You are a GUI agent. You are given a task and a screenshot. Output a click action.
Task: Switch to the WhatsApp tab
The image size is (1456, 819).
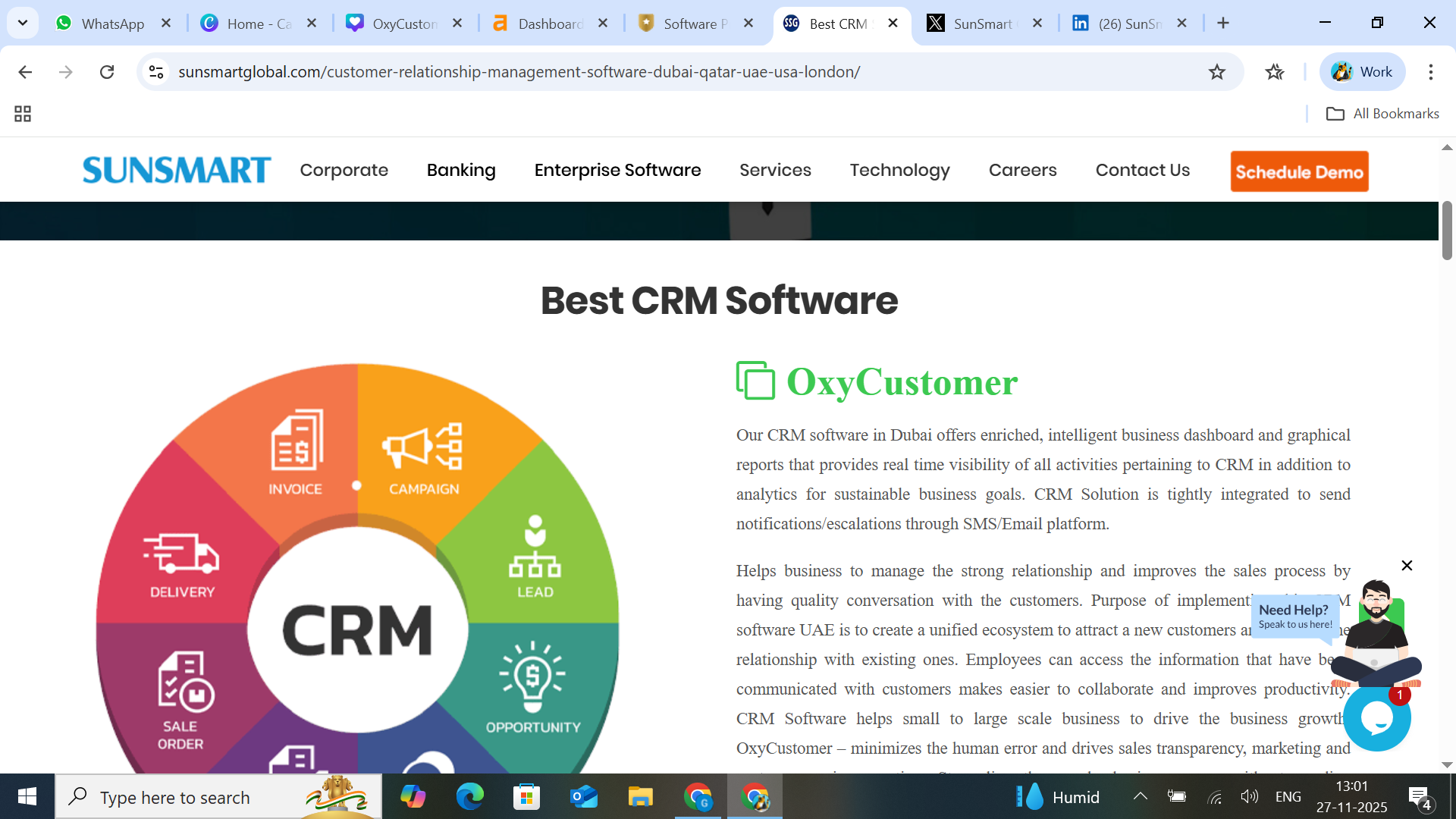[x=112, y=24]
